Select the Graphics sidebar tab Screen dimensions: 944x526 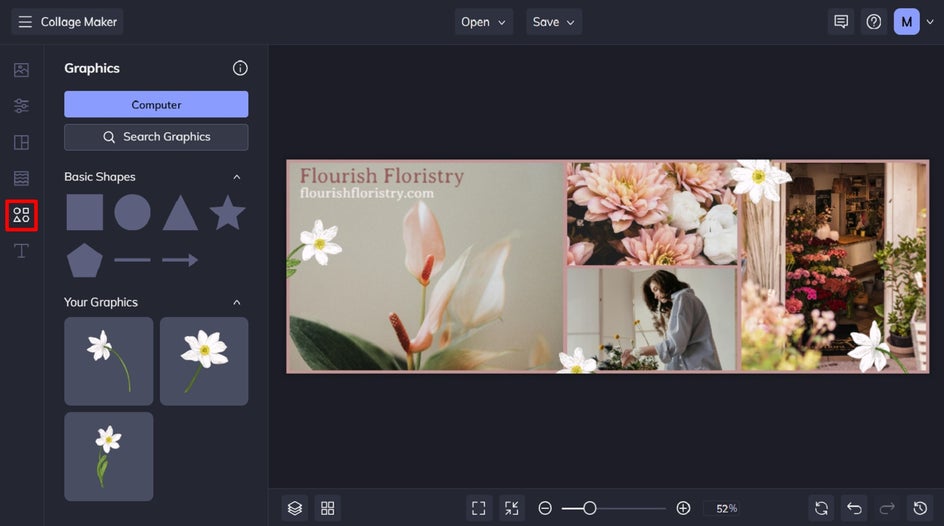tap(21, 215)
